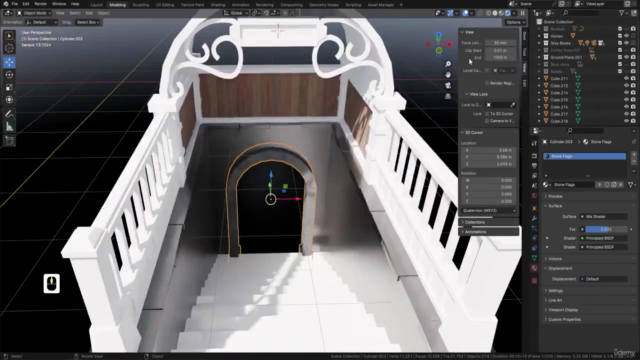
Task: Open the Quaternion (WXYZ) rotation mode dropdown
Action: click(x=489, y=211)
